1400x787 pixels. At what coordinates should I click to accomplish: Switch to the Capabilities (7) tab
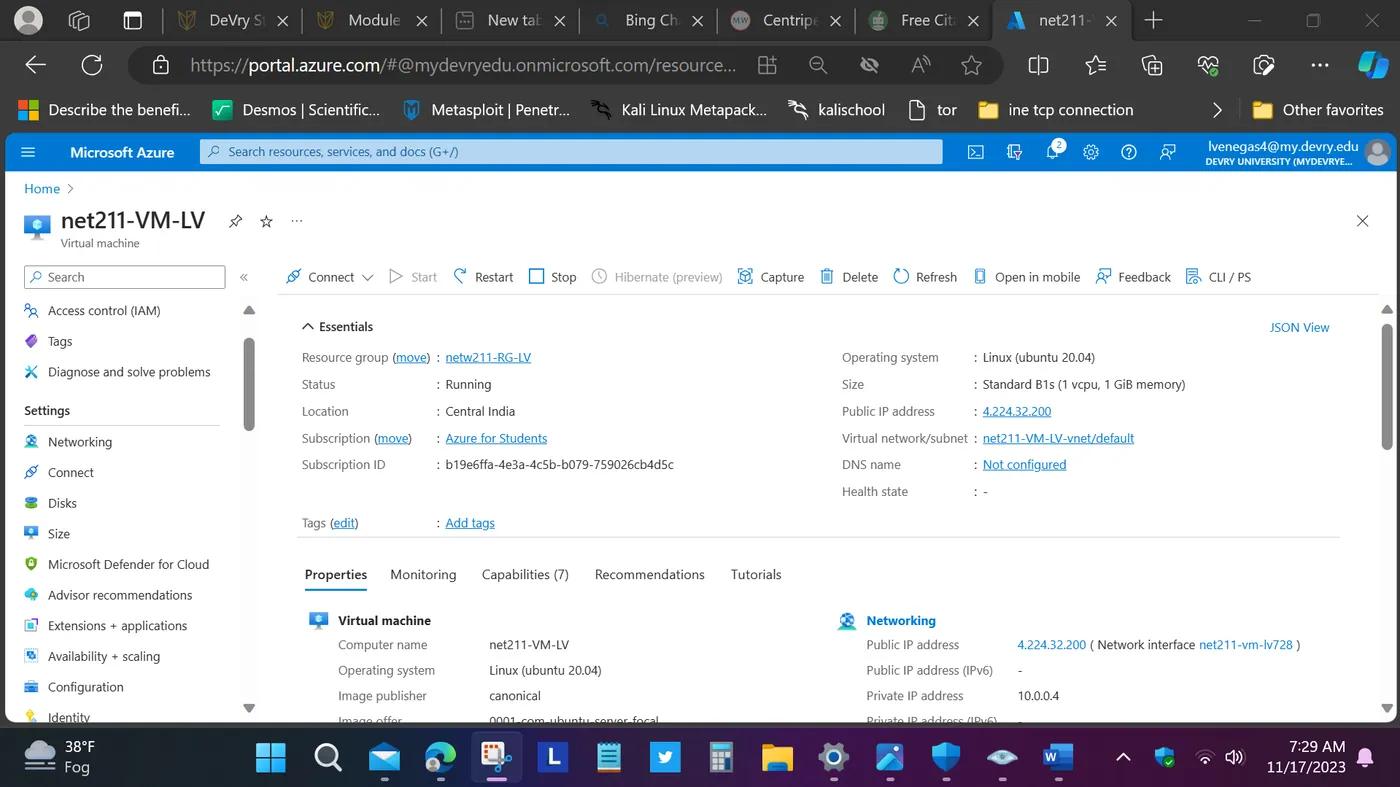click(x=525, y=575)
